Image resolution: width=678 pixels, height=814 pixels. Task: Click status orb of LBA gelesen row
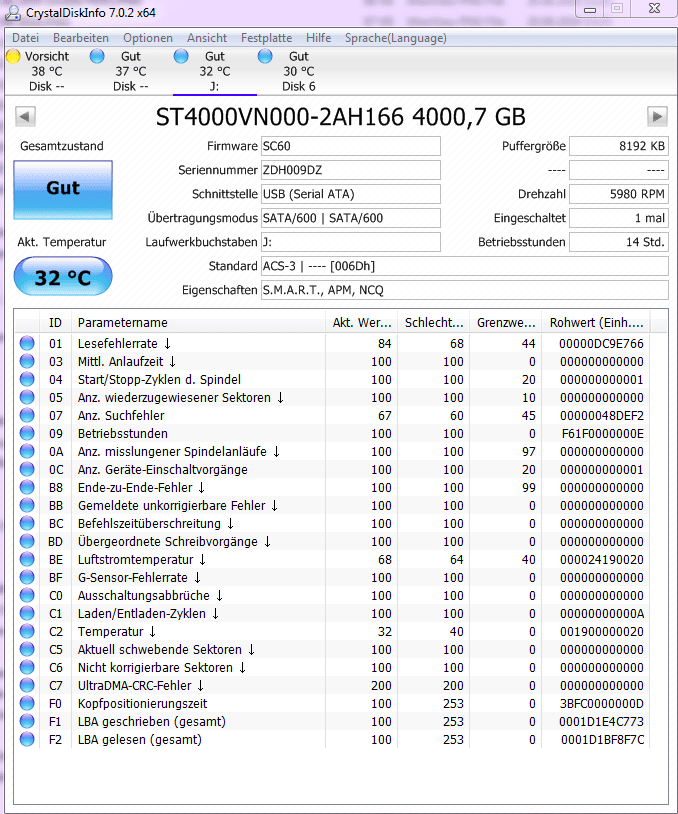pyautogui.click(x=27, y=739)
